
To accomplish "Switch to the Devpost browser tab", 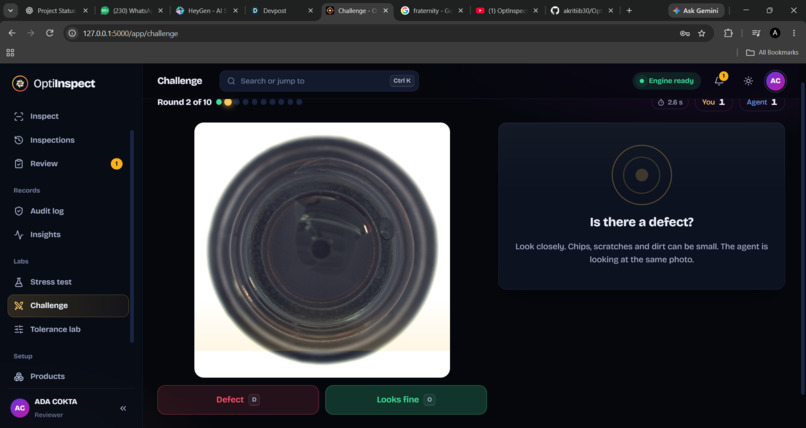I will (282, 10).
